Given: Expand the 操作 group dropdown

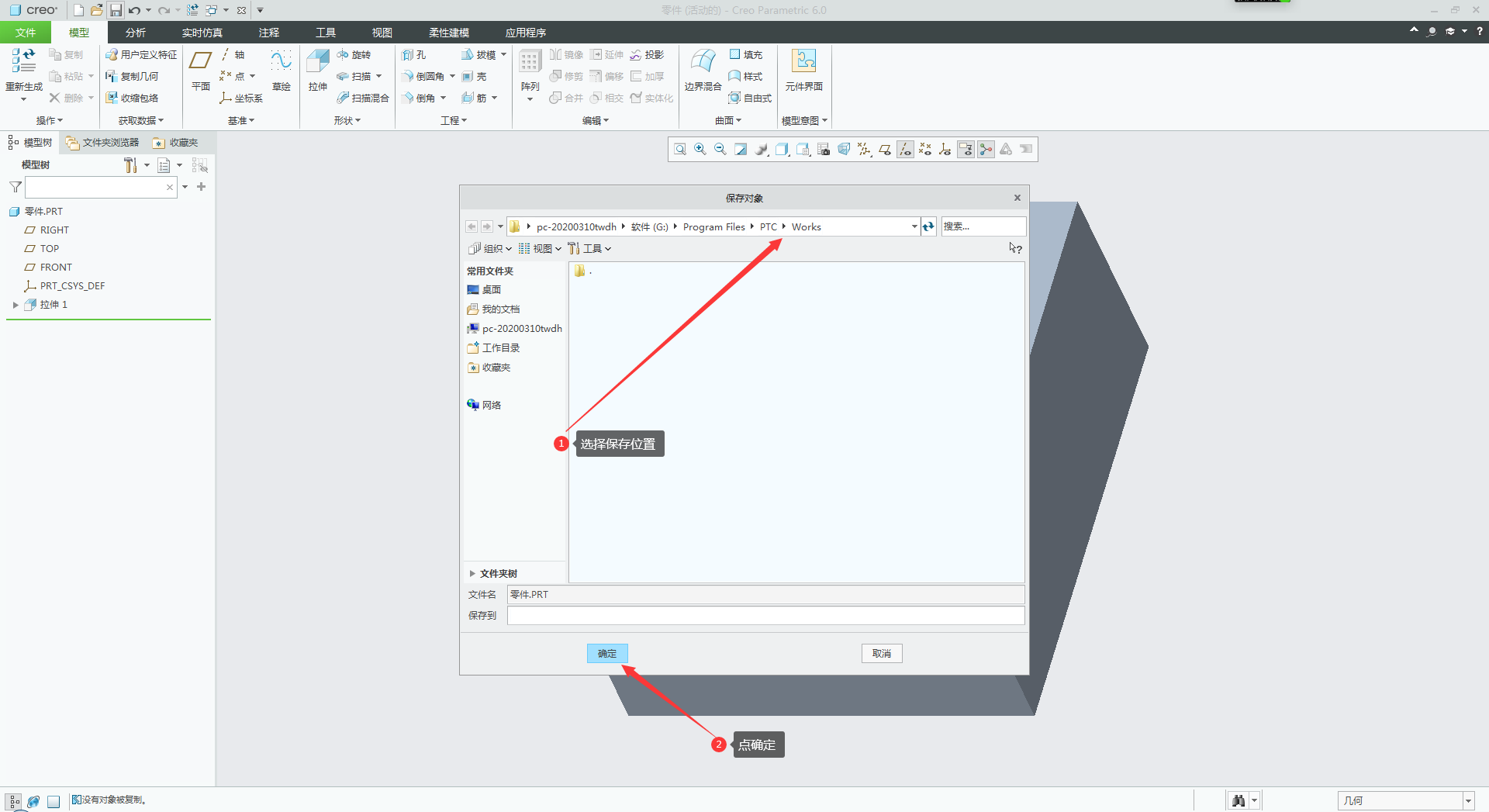Looking at the screenshot, I should 50,121.
